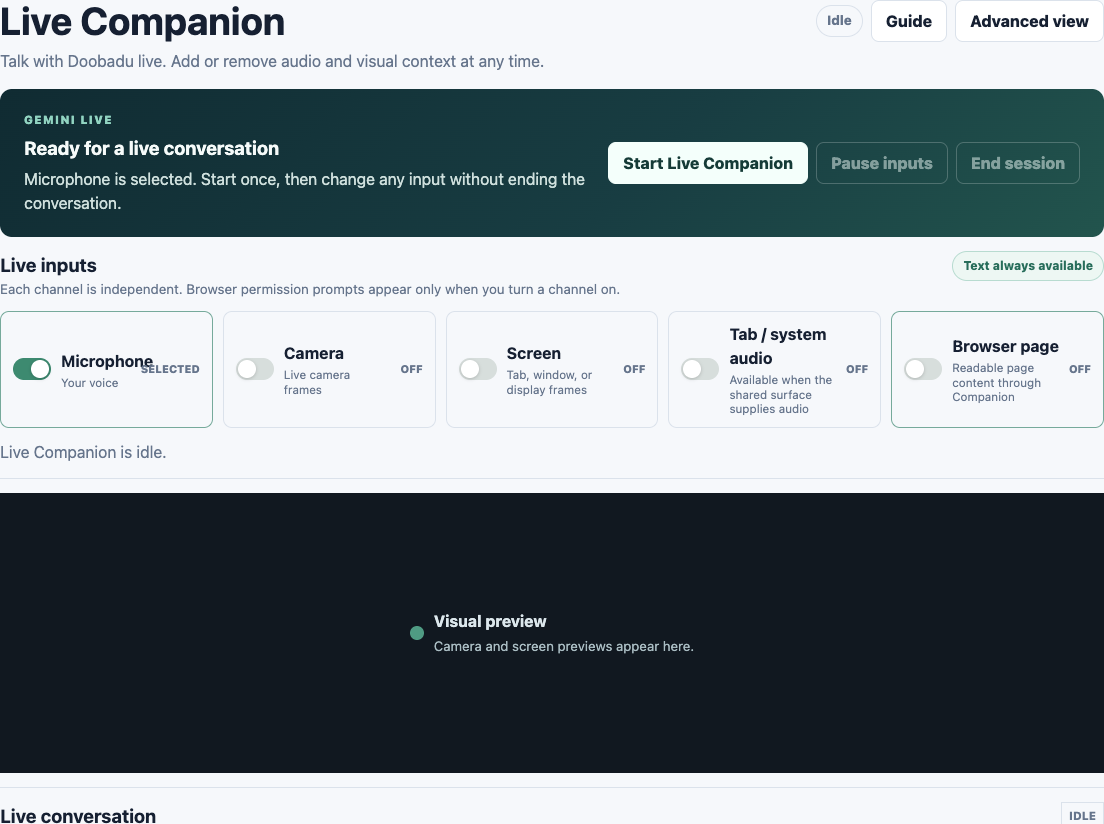The width and height of the screenshot is (1104, 824).
Task: Click Tab, window, or display frames text
Action: [x=549, y=382]
